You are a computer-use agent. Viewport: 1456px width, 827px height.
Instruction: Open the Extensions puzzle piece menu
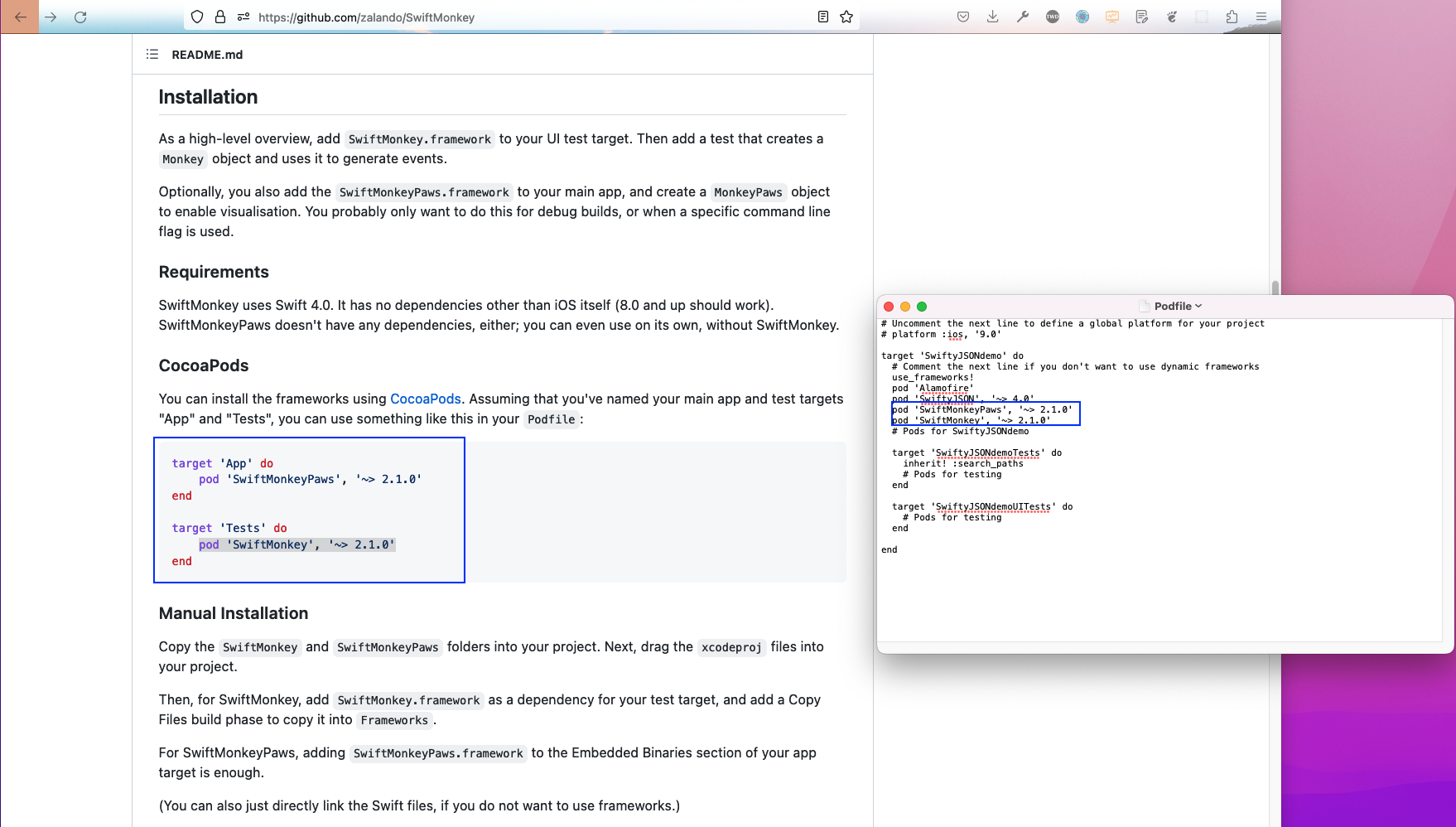1232,17
